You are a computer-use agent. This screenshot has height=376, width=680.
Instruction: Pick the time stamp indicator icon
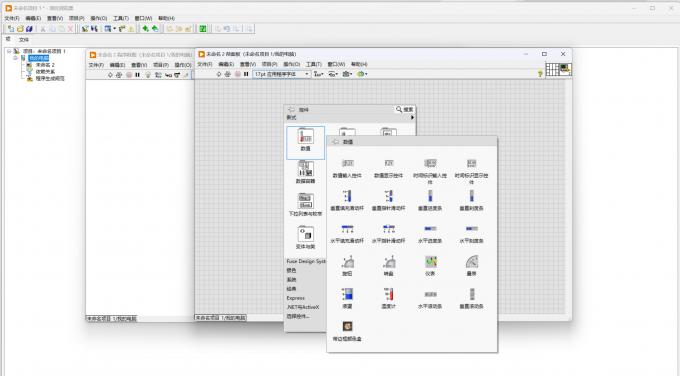471,163
